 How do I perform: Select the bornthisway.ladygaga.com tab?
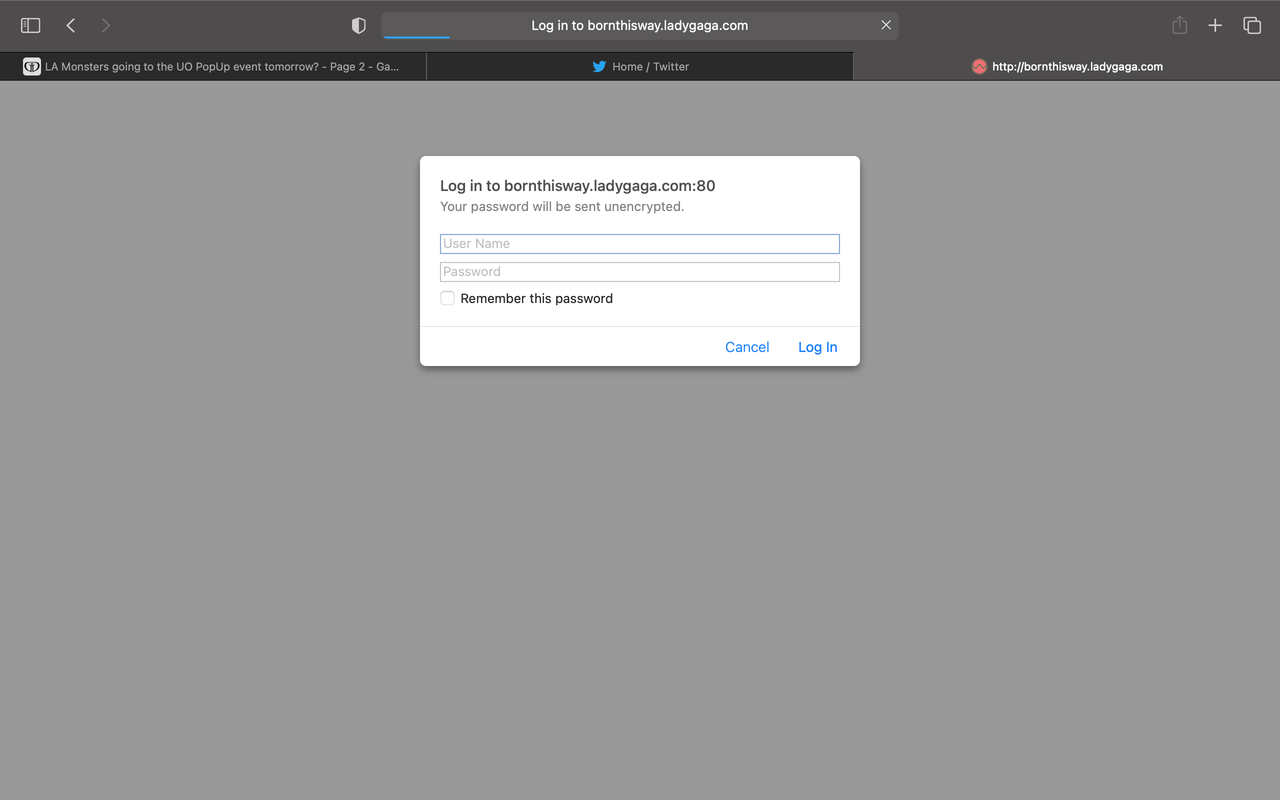(1066, 66)
